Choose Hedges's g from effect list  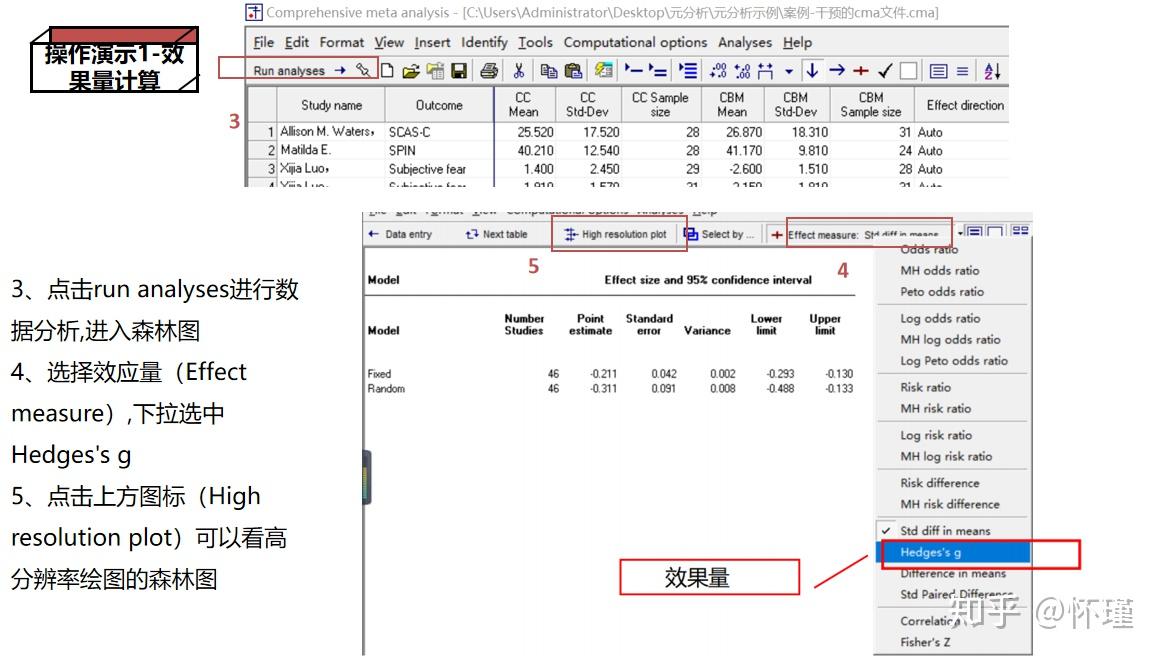[x=953, y=552]
